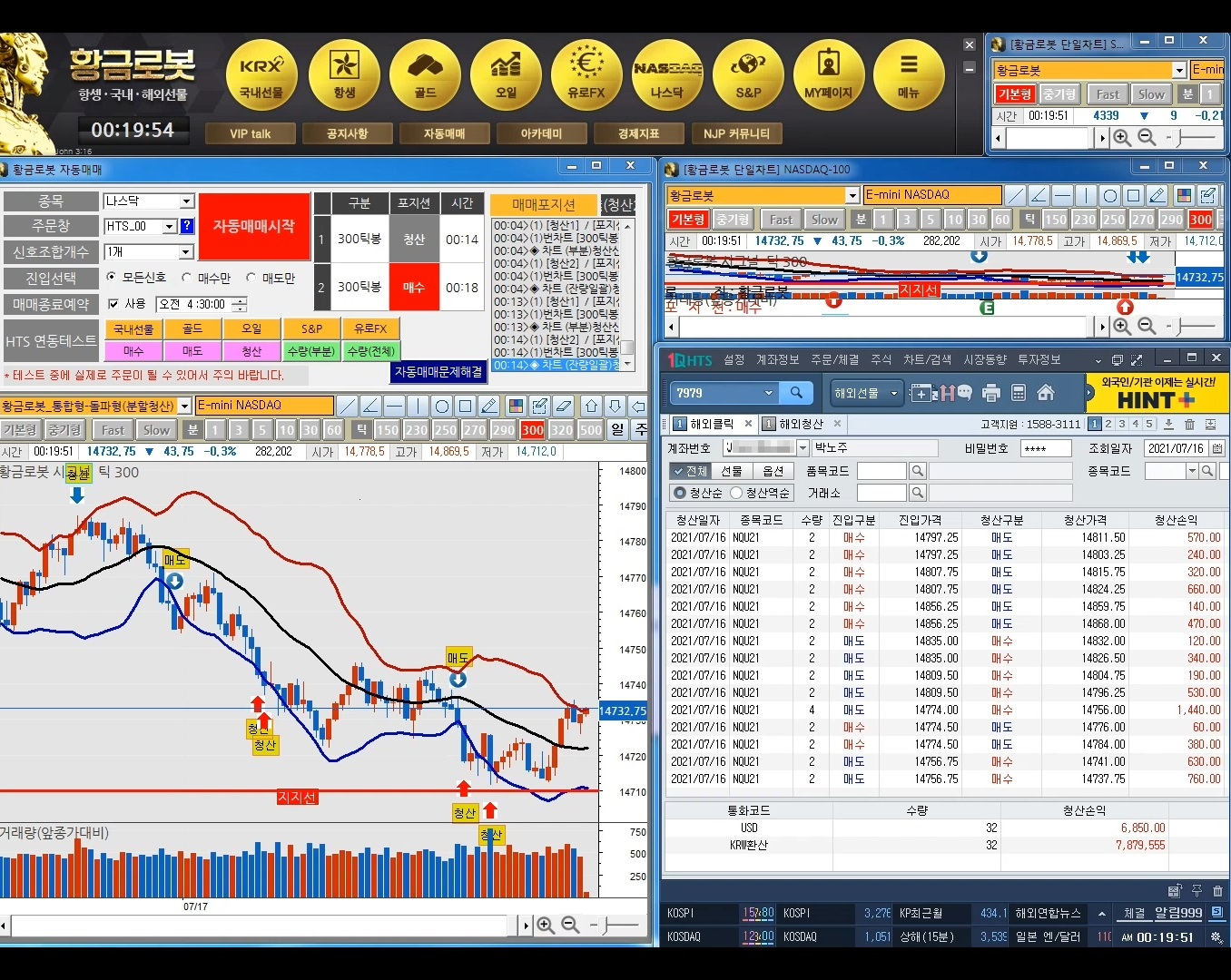Open calendar icon beside 조회일자 date

(x=1216, y=448)
